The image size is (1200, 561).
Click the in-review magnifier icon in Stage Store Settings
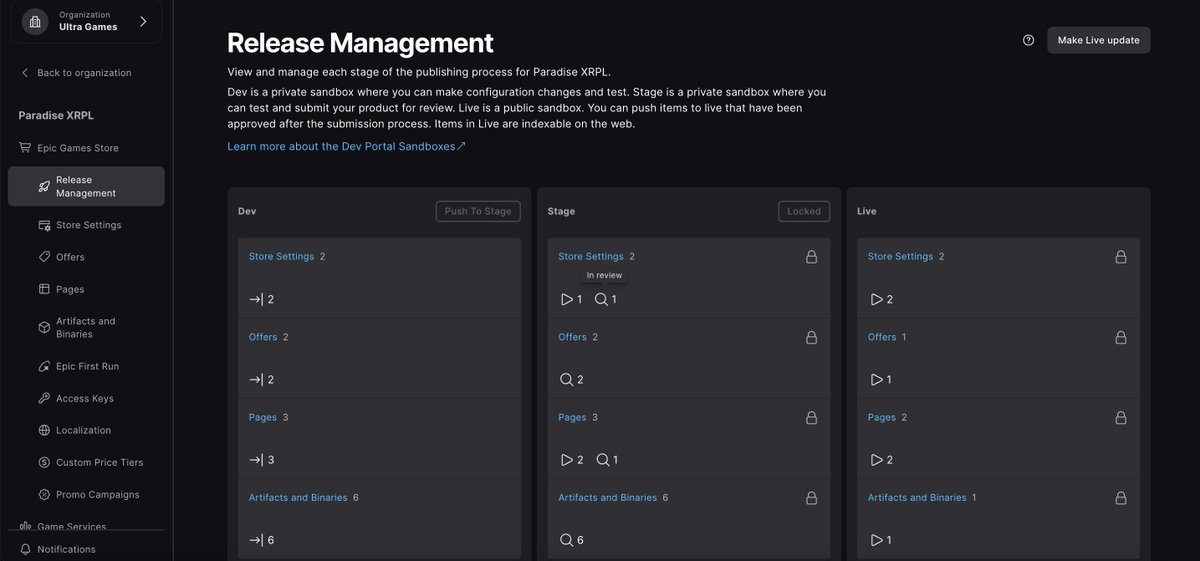point(601,299)
